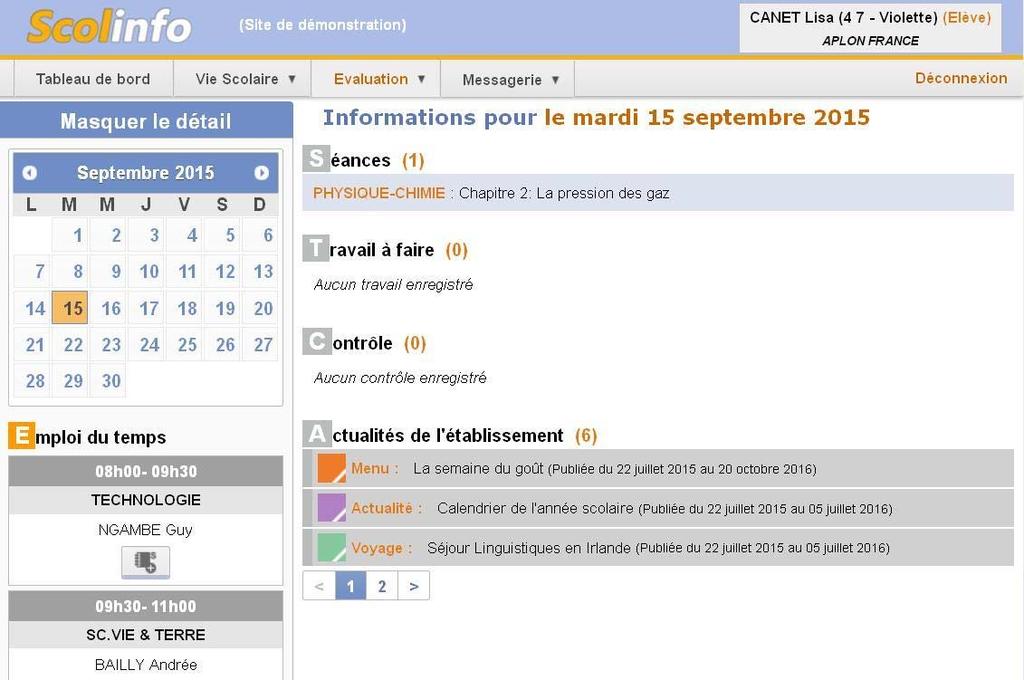Click the green Voyage news icon
The width and height of the screenshot is (1024, 680).
click(x=331, y=548)
